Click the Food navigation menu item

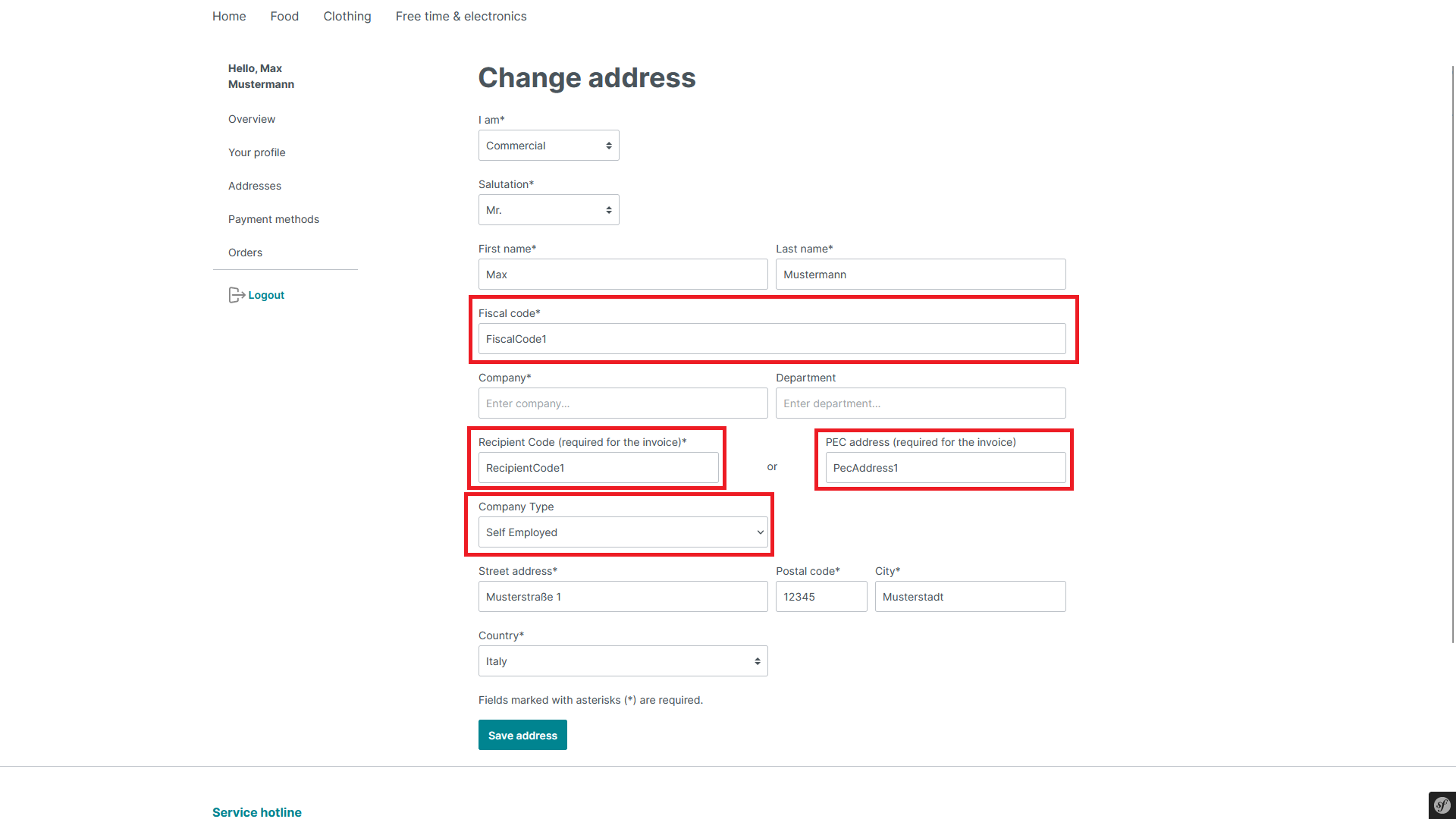(284, 16)
